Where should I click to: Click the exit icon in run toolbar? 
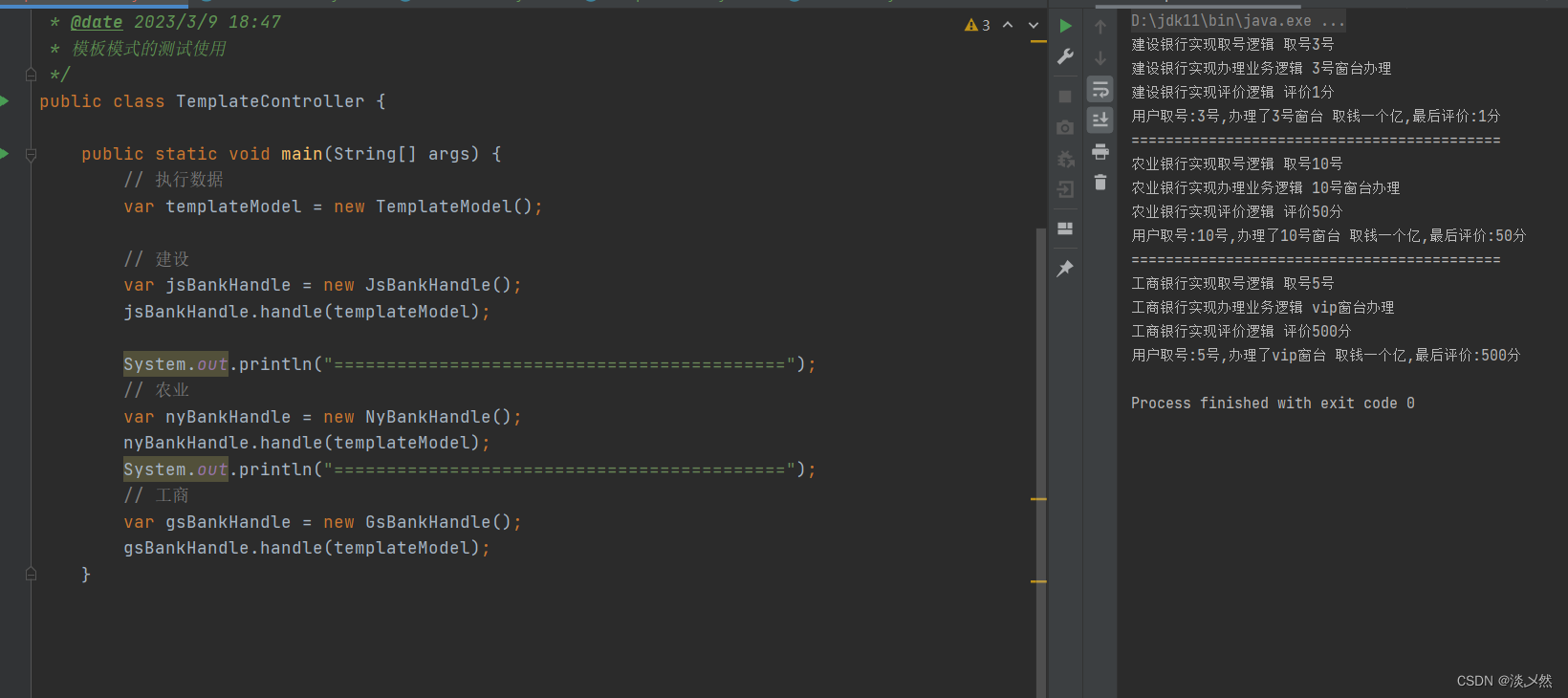click(1065, 189)
